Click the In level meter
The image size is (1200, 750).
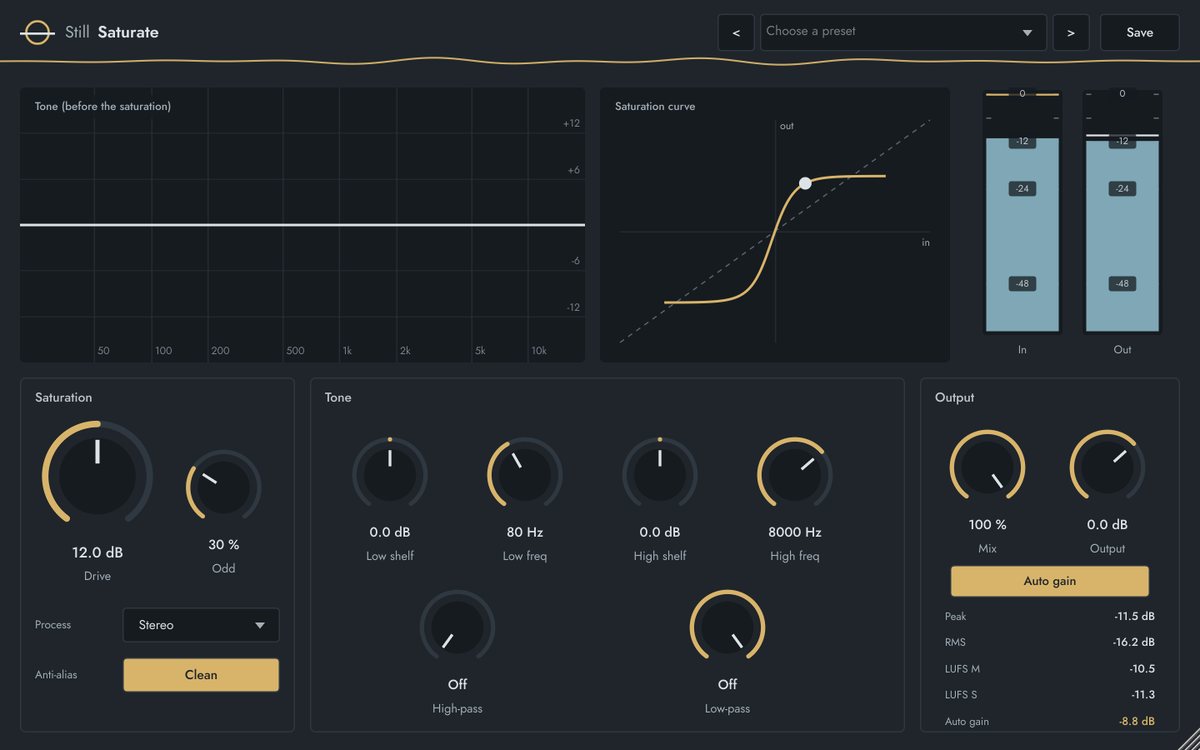[x=1022, y=211]
